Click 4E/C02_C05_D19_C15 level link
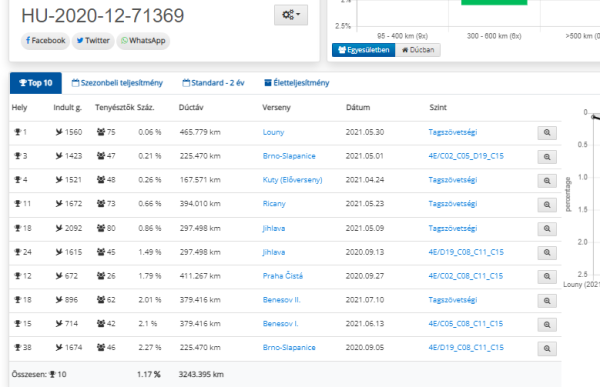This screenshot has width=600, height=387. (x=466, y=156)
